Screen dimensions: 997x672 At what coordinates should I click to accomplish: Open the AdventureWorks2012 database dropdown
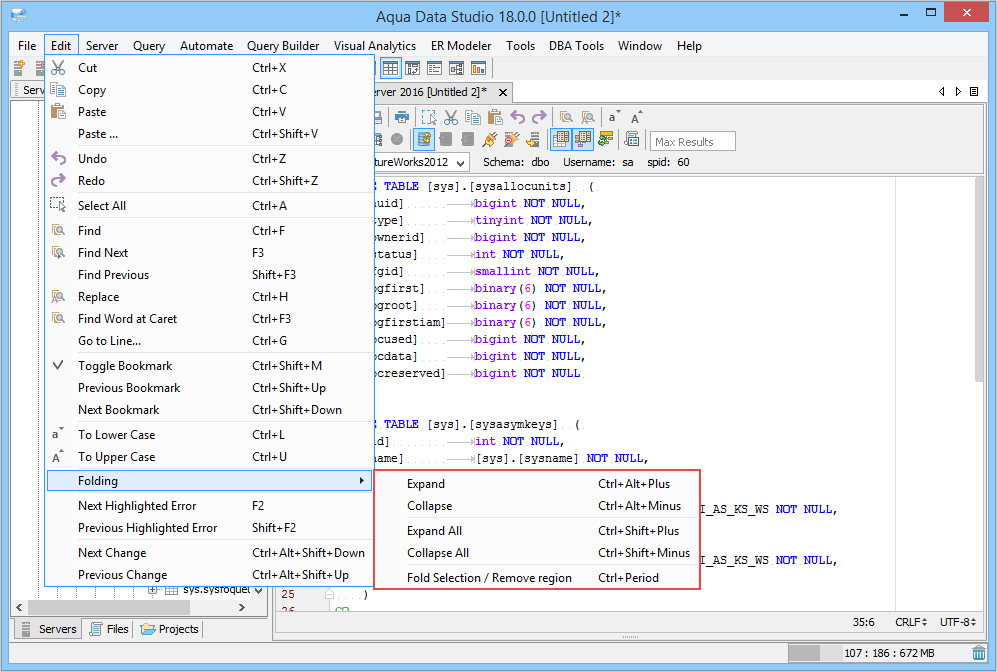point(461,163)
